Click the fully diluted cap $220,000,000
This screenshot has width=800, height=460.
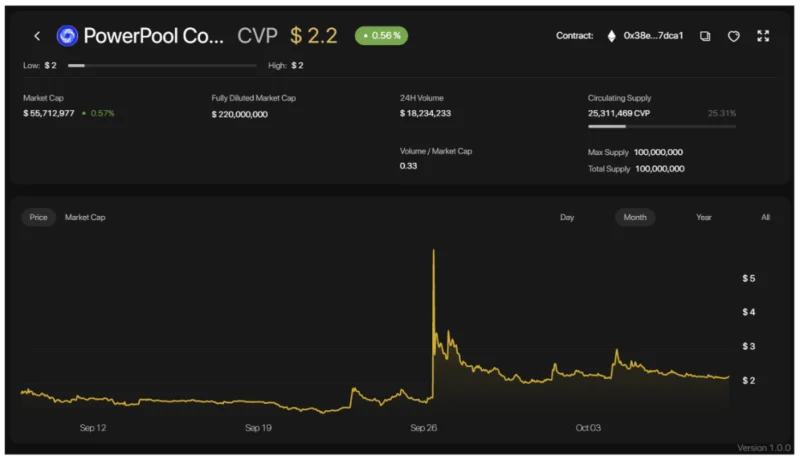pyautogui.click(x=239, y=114)
